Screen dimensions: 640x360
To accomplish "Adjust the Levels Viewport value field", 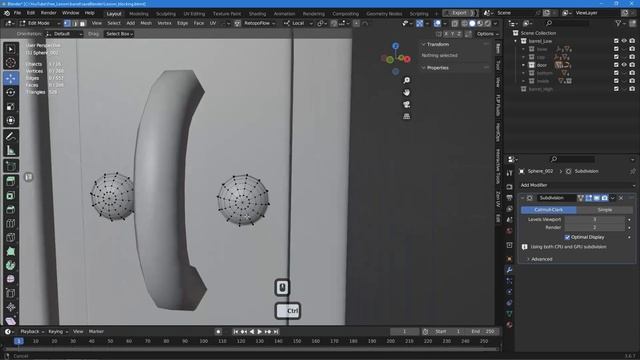I will point(595,220).
